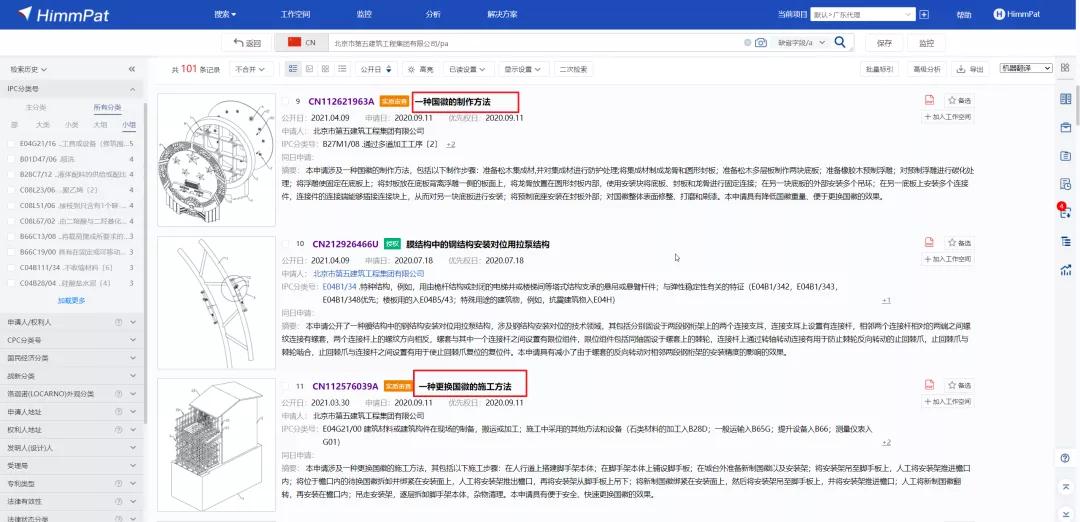Click the camera image search icon
This screenshot has height=522, width=1080.
[x=760, y=43]
